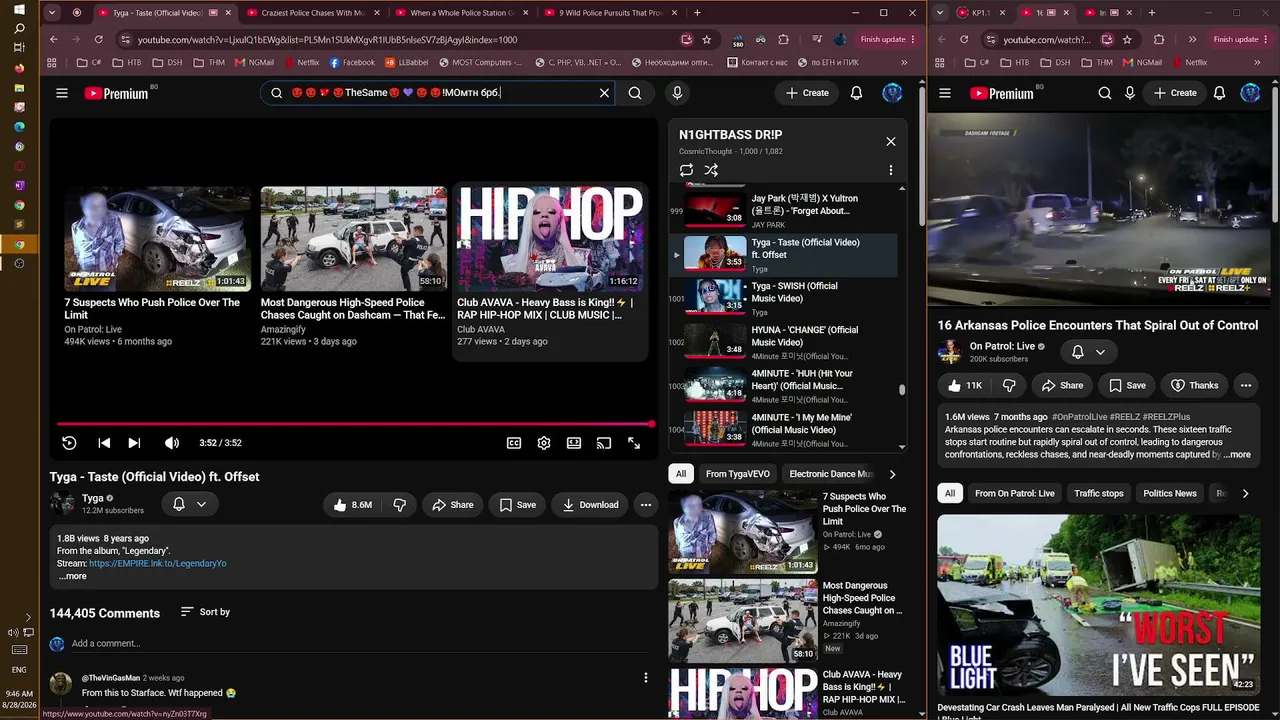1280x720 pixels.
Task: Select the Traffic stops chip in right window
Action: 1099,493
